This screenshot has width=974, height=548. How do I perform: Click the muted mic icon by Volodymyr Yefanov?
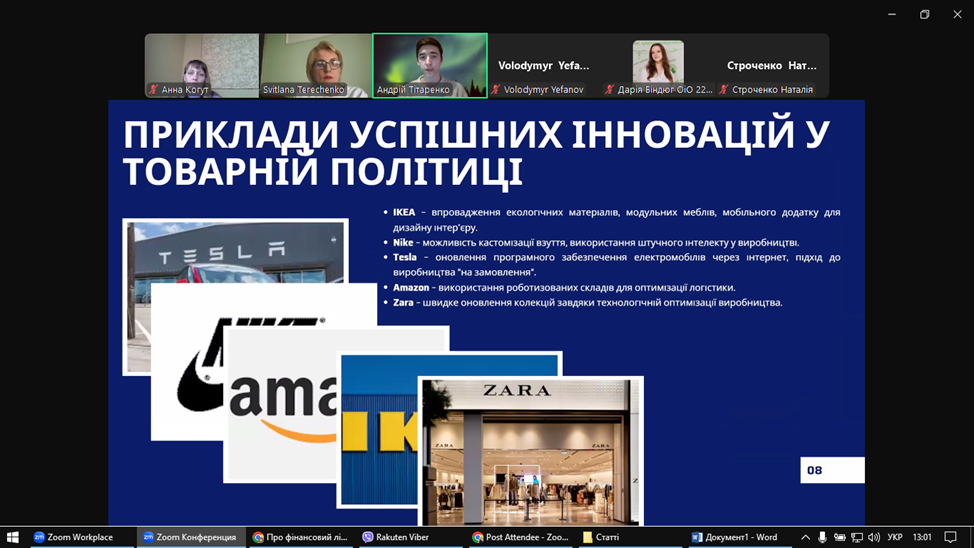point(496,90)
